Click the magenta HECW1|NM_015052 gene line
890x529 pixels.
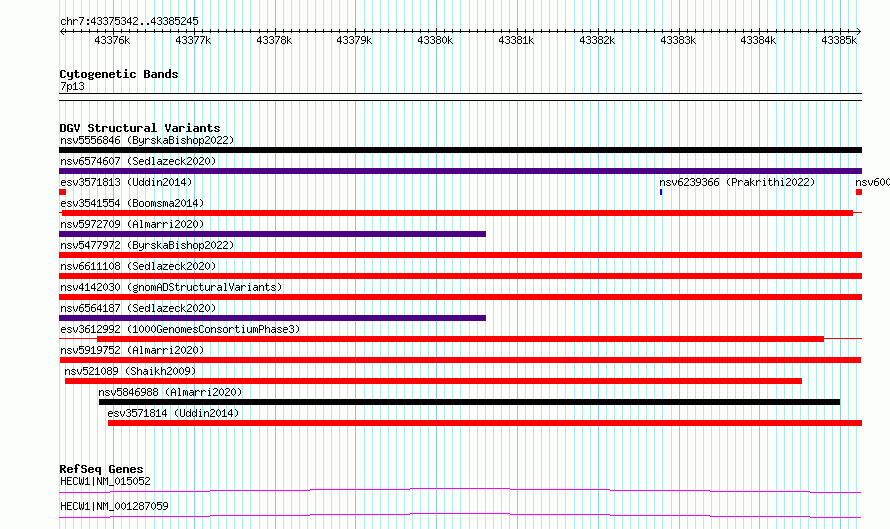click(460, 490)
